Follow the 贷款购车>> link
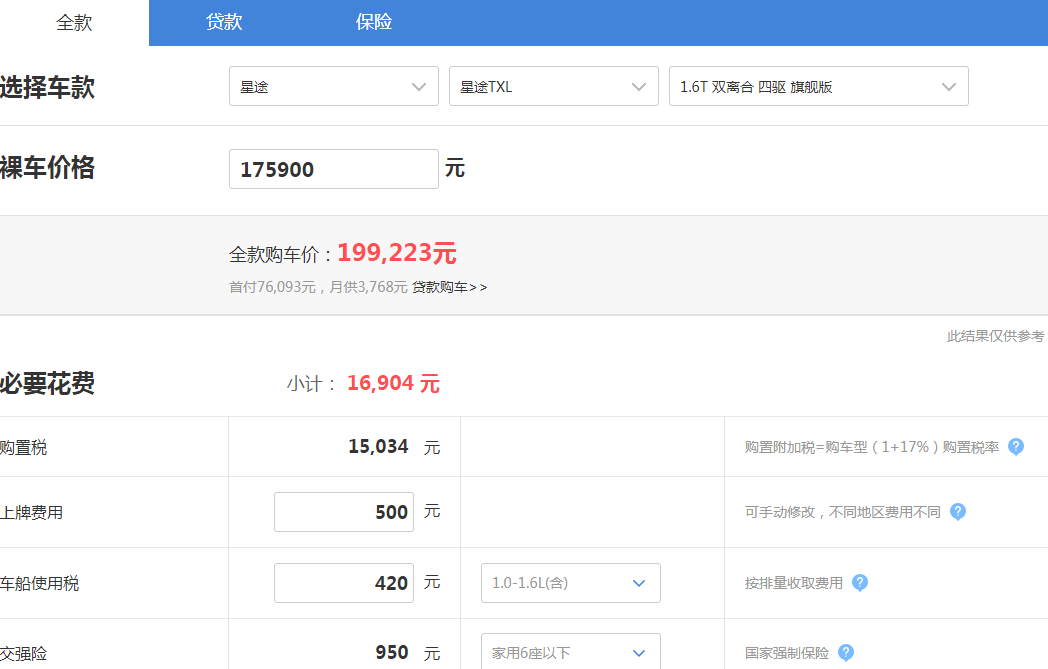Screen dimensions: 1048x669 tap(449, 287)
